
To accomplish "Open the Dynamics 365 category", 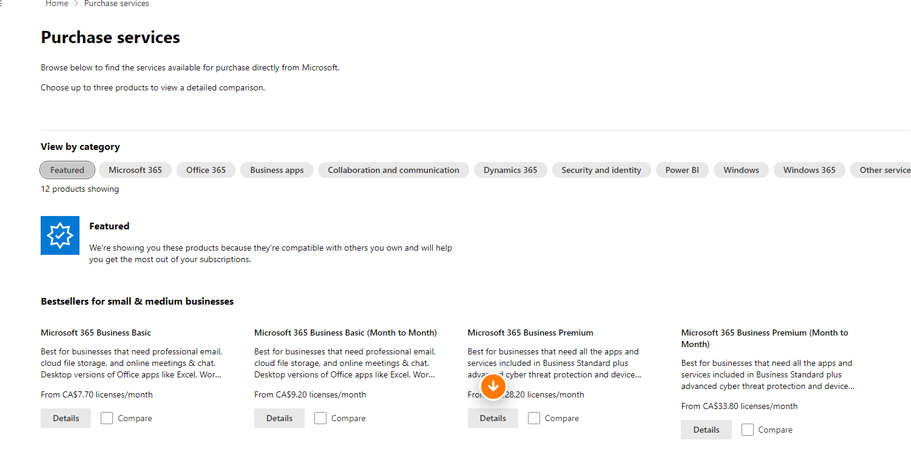I will [x=510, y=170].
